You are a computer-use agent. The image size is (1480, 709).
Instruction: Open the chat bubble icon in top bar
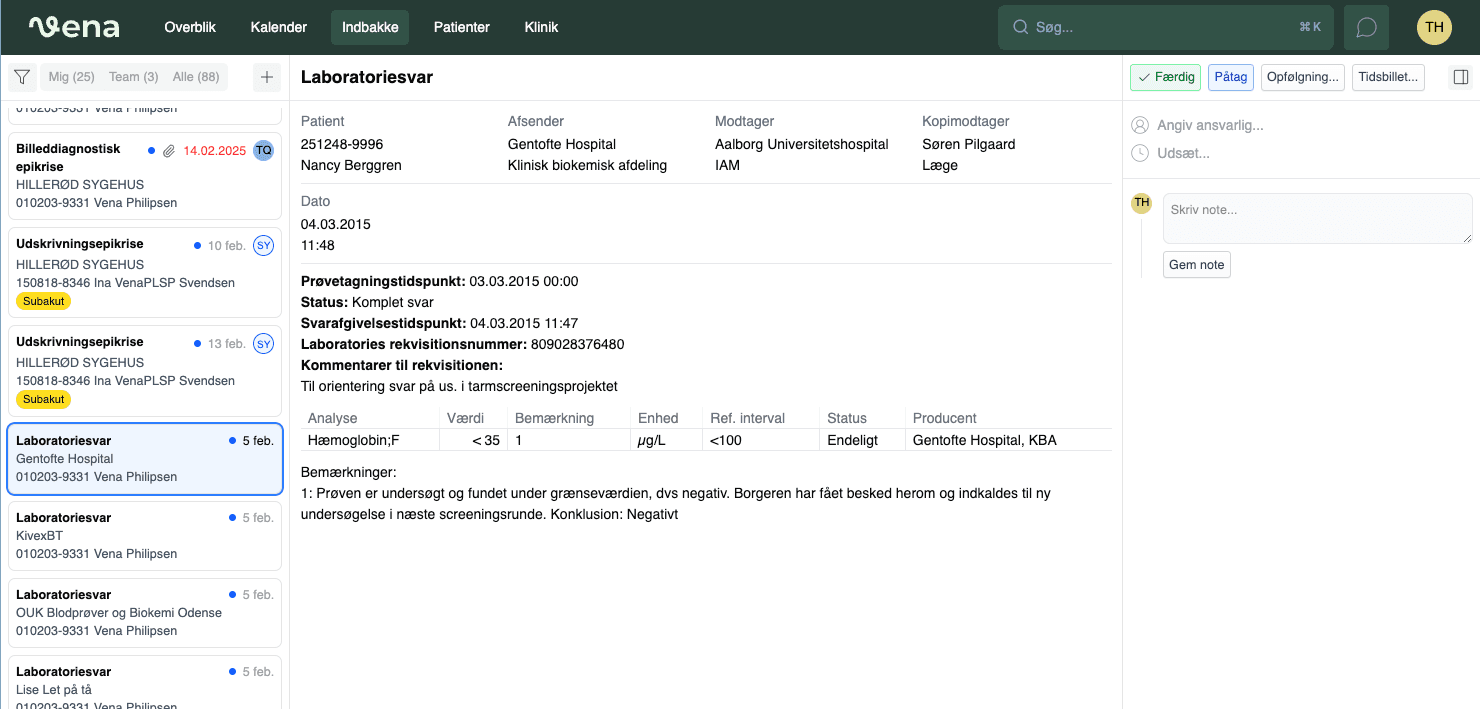[1365, 27]
